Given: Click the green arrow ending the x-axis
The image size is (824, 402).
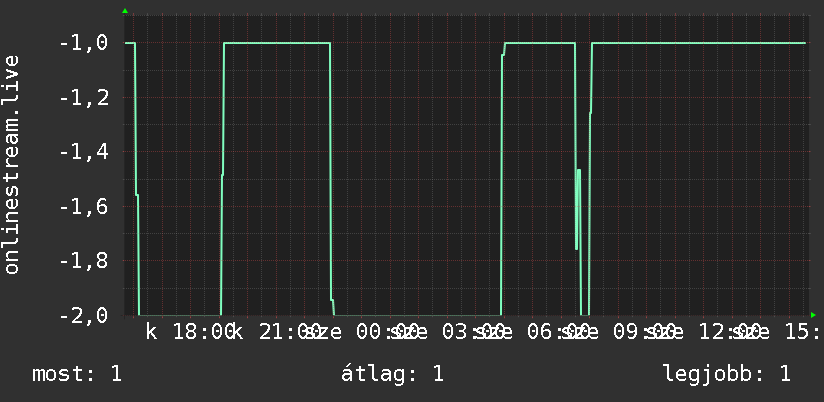Looking at the screenshot, I should (x=813, y=315).
